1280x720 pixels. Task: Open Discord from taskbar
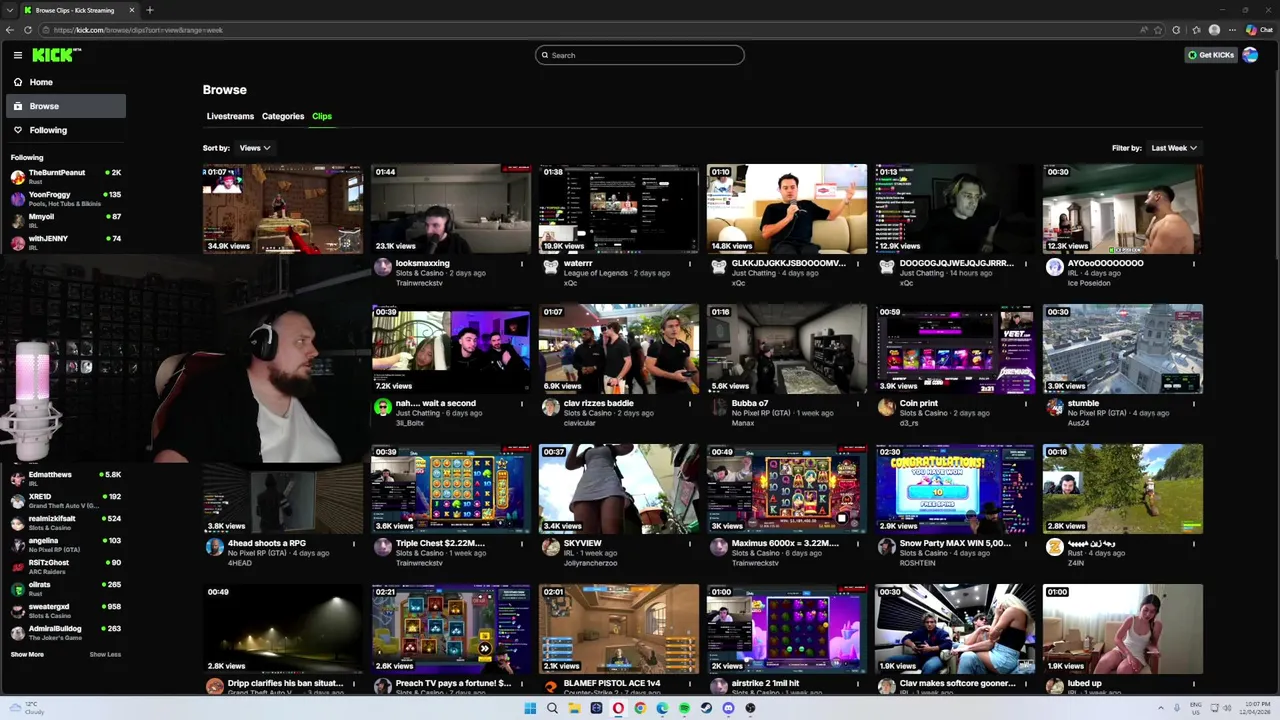pos(728,708)
